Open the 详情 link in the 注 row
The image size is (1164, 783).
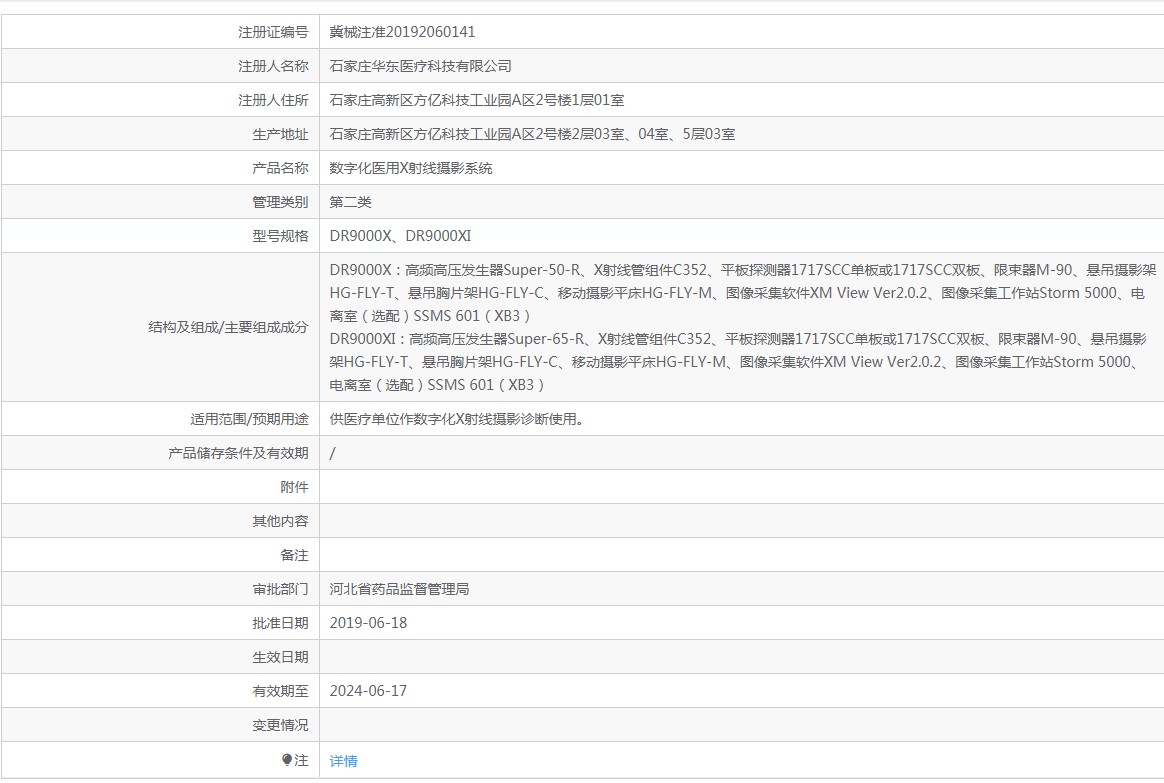[343, 761]
